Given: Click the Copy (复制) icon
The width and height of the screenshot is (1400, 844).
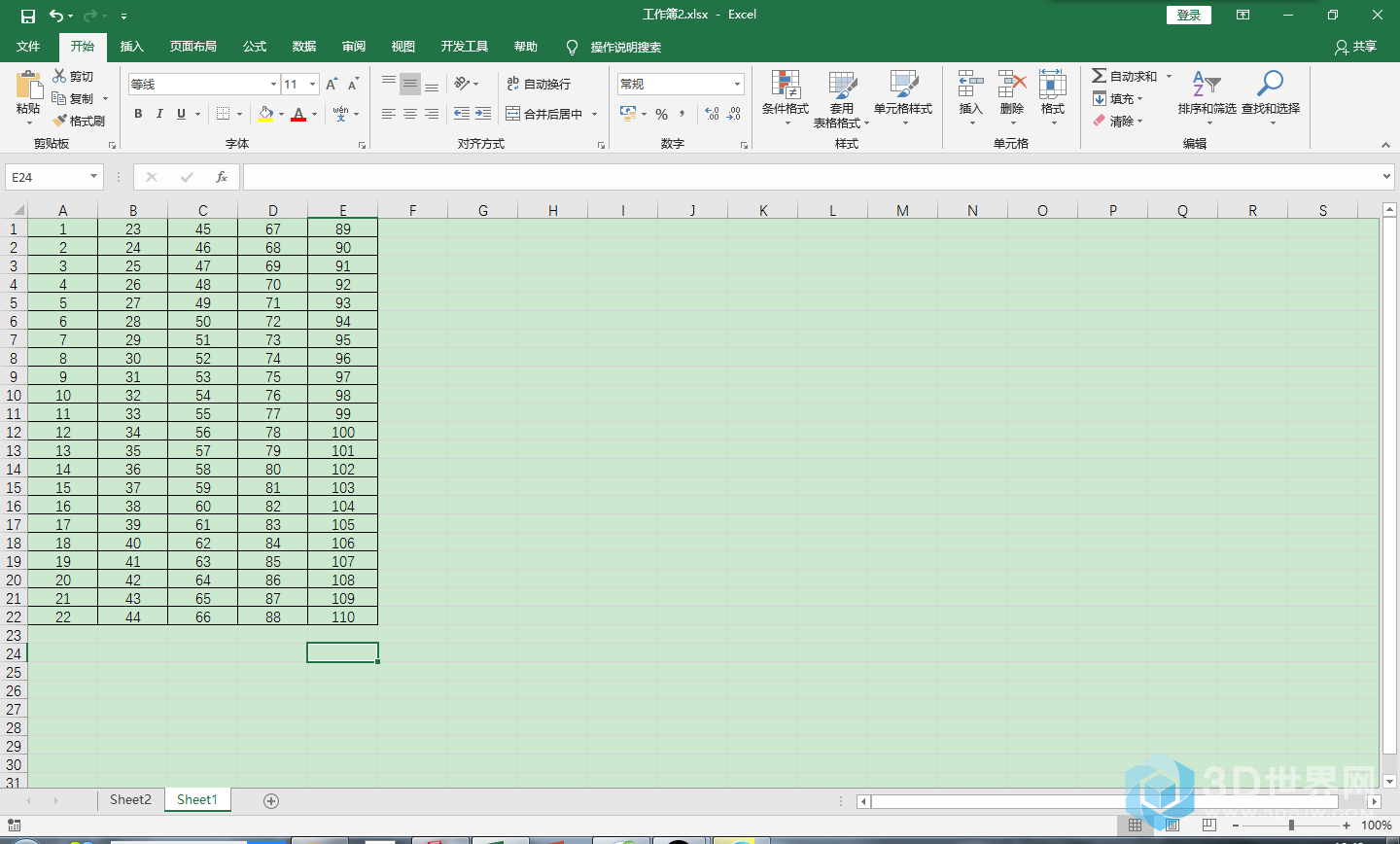Looking at the screenshot, I should [59, 98].
